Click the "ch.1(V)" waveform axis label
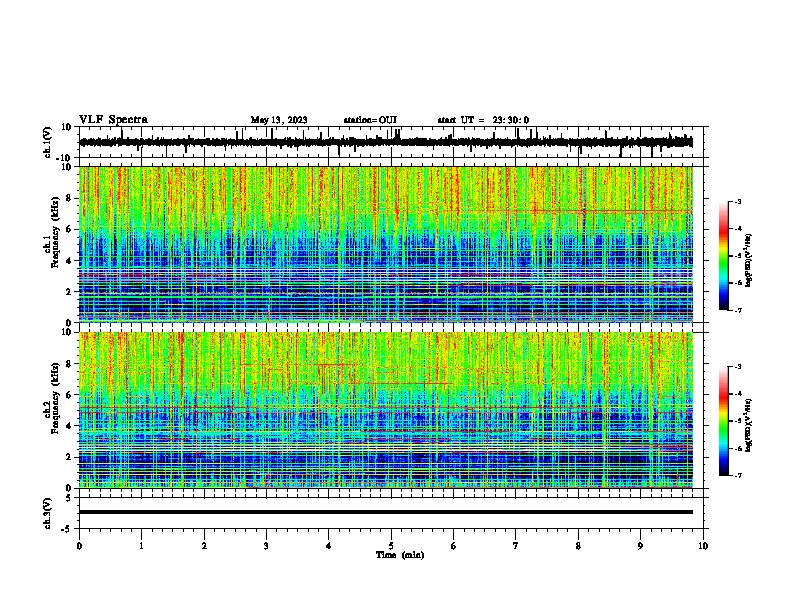792x612 pixels. [x=48, y=142]
